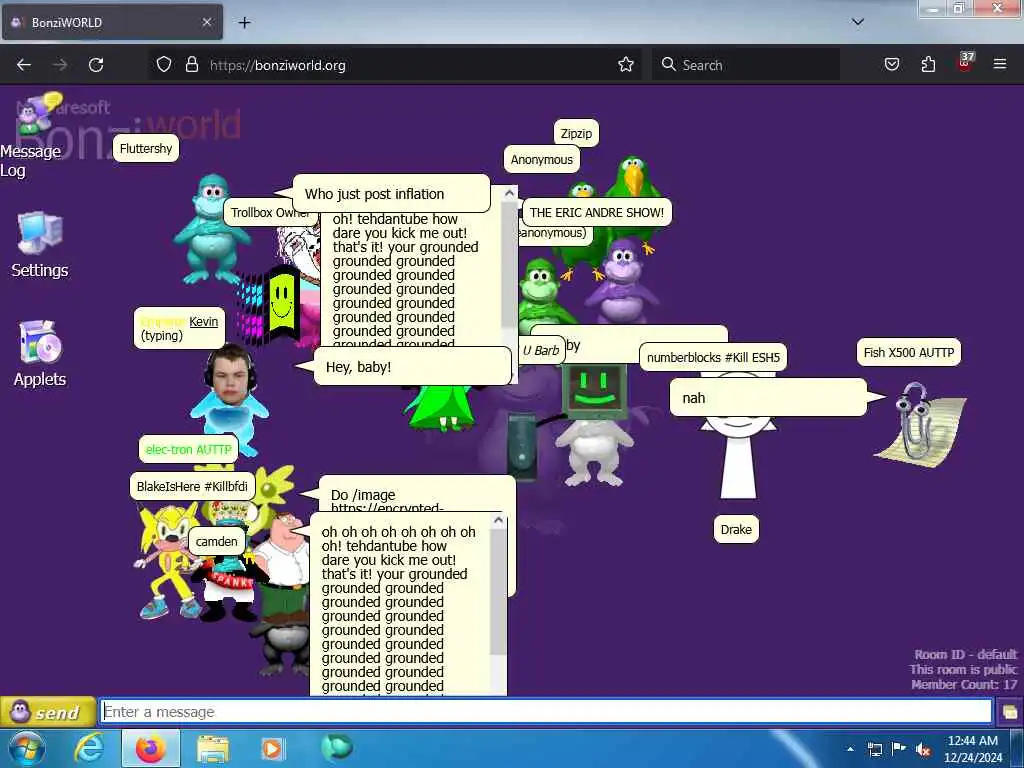The height and width of the screenshot is (768, 1024).
Task: Click the elec-tron AUTTP name tag
Action: pos(188,449)
